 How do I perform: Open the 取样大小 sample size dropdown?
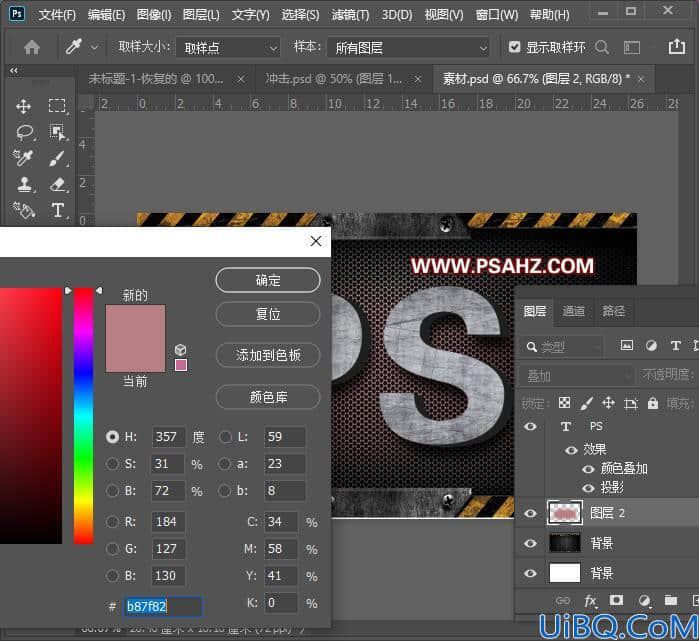[228, 47]
